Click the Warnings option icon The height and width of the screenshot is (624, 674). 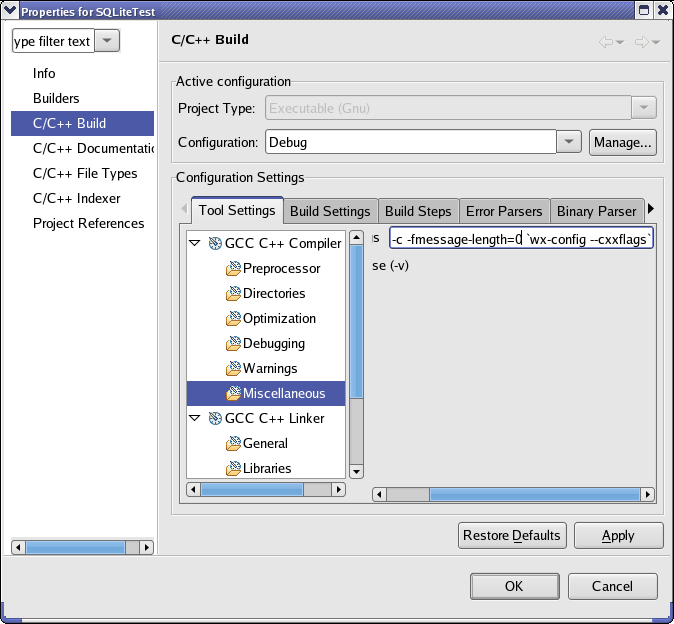coord(233,368)
